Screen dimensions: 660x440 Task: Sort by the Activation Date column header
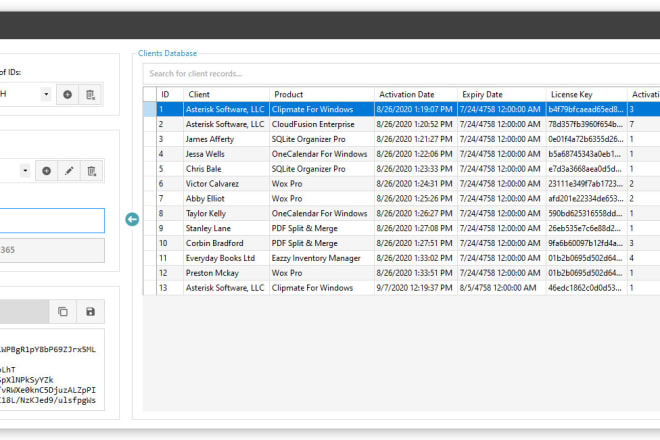[x=416, y=94]
